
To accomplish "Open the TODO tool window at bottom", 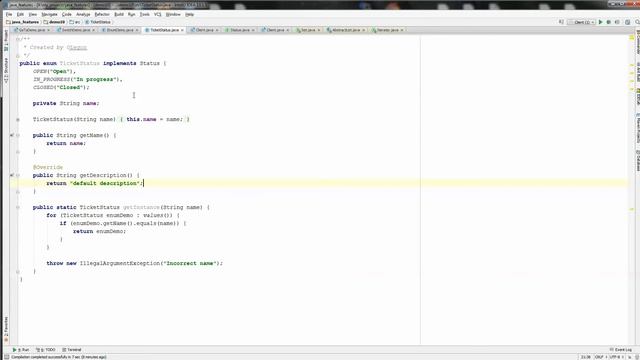I will click(x=46, y=350).
